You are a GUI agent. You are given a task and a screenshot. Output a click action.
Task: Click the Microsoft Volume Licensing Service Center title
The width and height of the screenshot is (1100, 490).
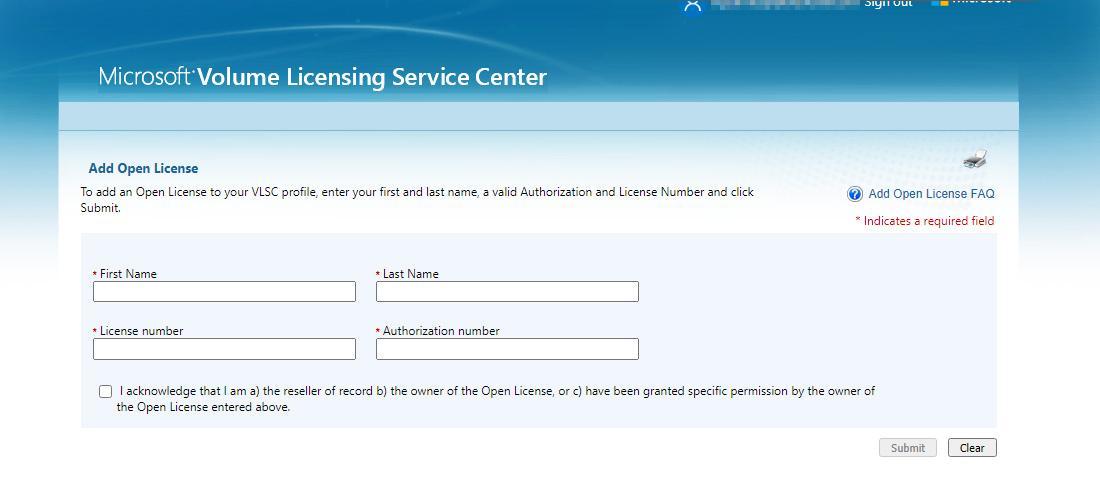click(323, 77)
